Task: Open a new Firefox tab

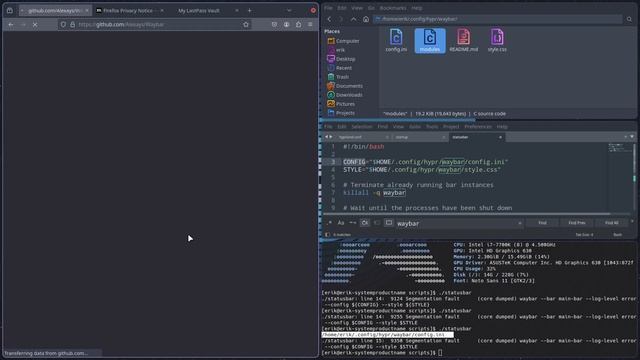Action: pyautogui.click(x=249, y=11)
